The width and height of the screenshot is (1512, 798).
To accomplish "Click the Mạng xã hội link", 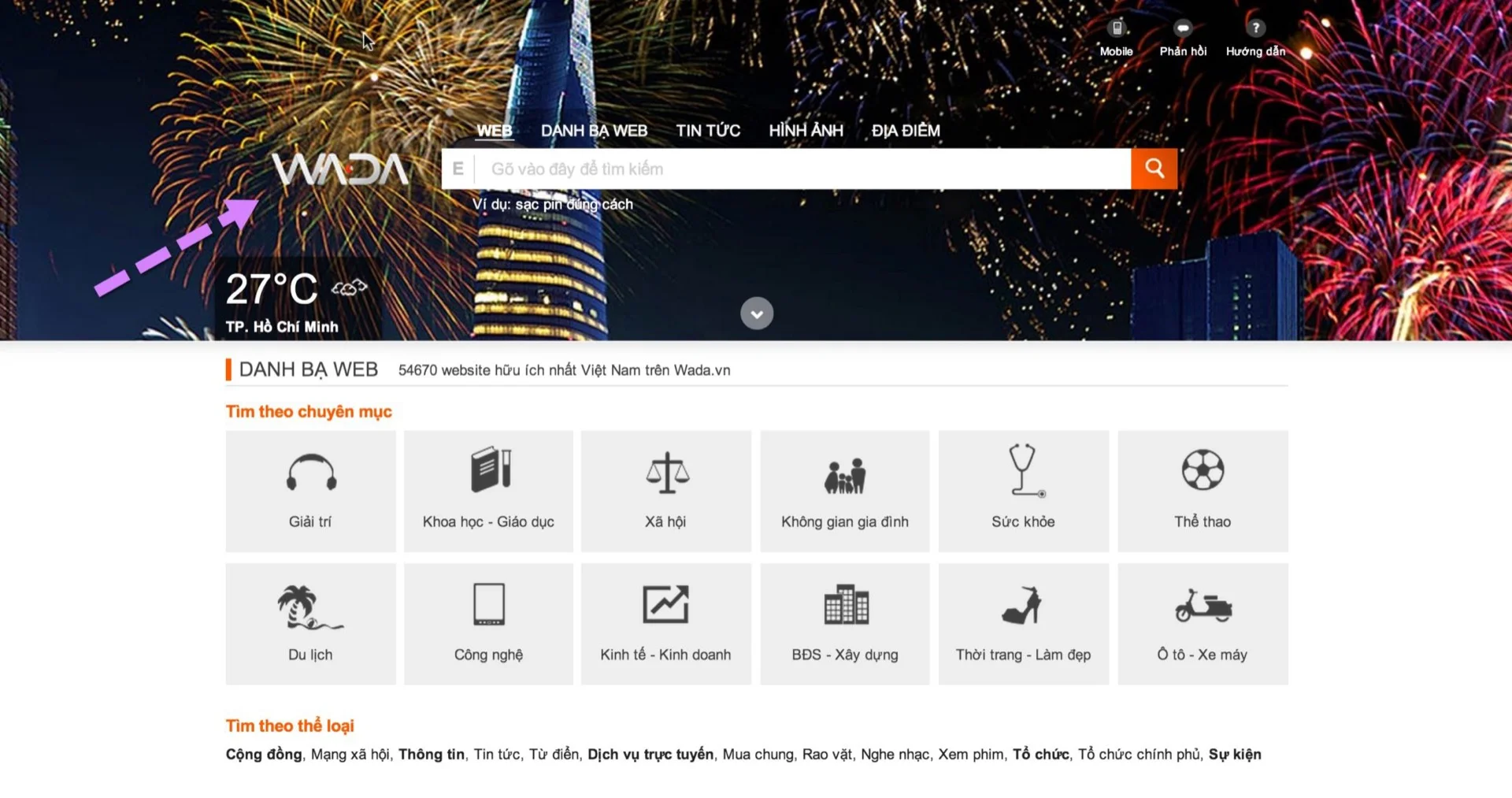I will pos(350,755).
